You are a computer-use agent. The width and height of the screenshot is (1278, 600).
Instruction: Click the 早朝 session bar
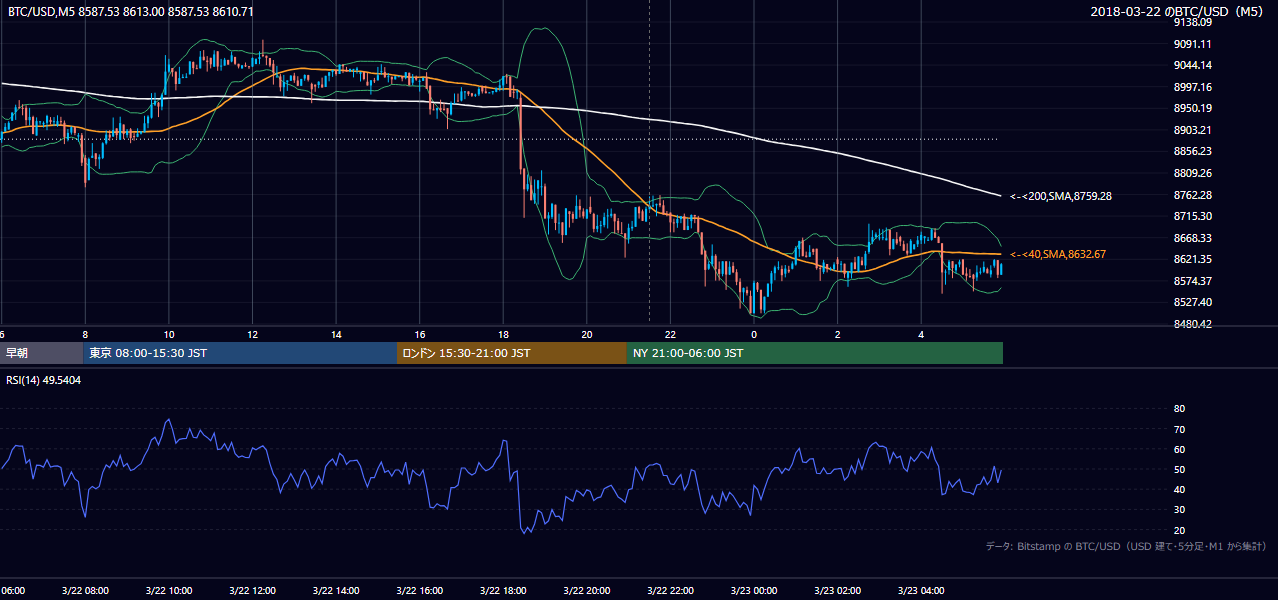(x=41, y=353)
